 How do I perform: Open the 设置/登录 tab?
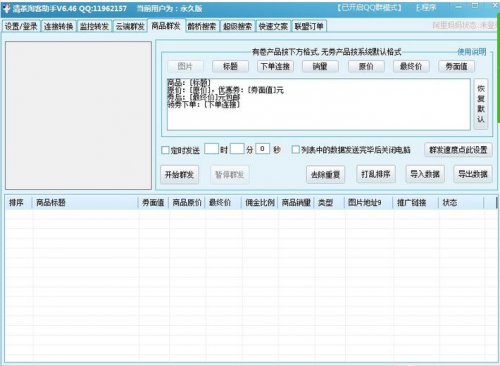pyautogui.click(x=21, y=26)
